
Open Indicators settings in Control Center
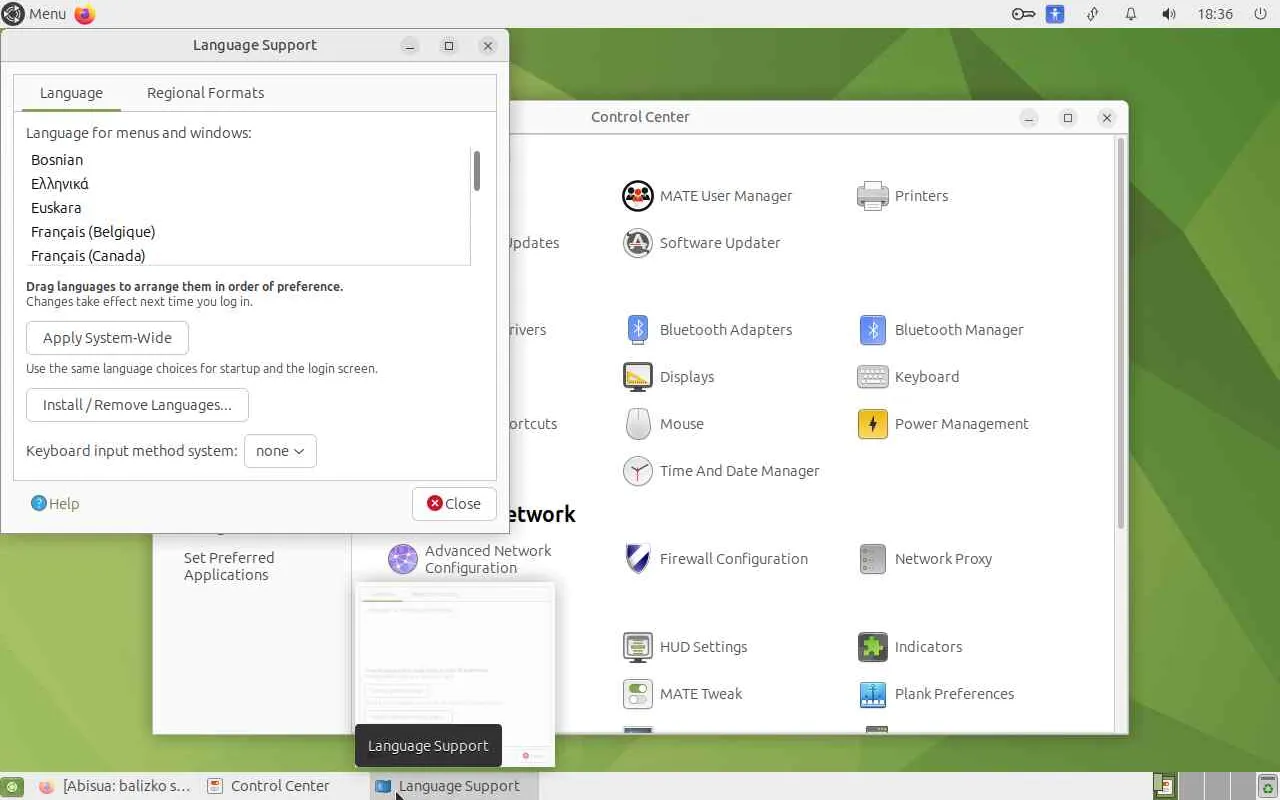click(x=910, y=647)
